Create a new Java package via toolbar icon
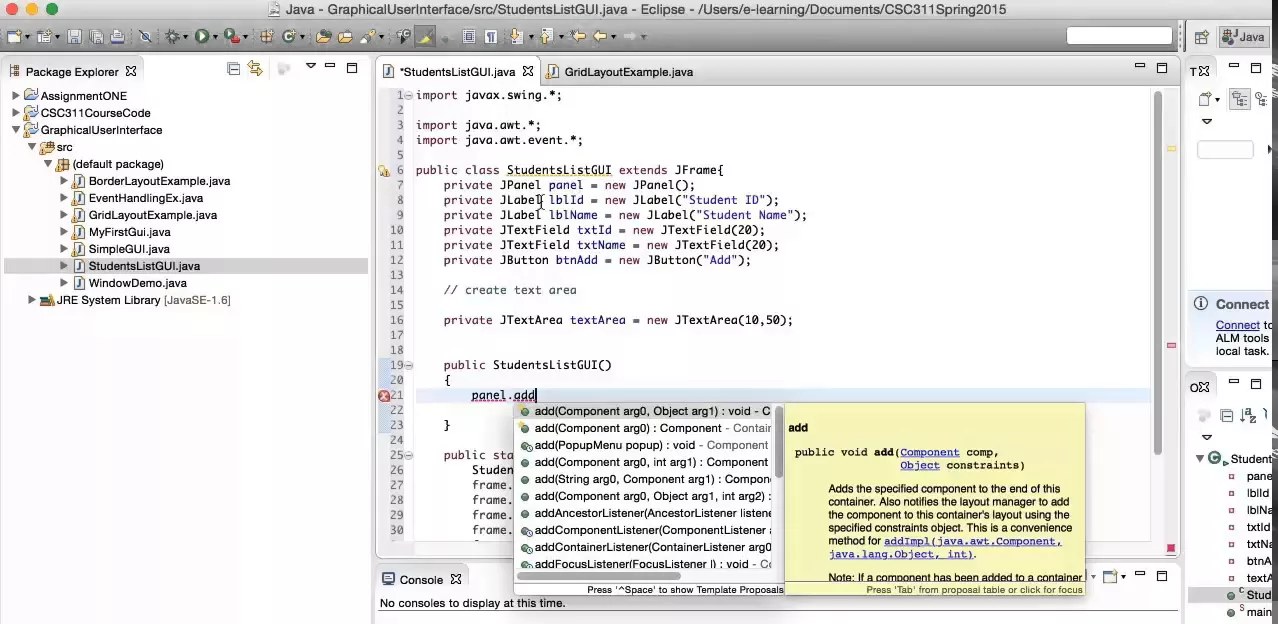Image resolution: width=1278 pixels, height=624 pixels. click(x=266, y=37)
